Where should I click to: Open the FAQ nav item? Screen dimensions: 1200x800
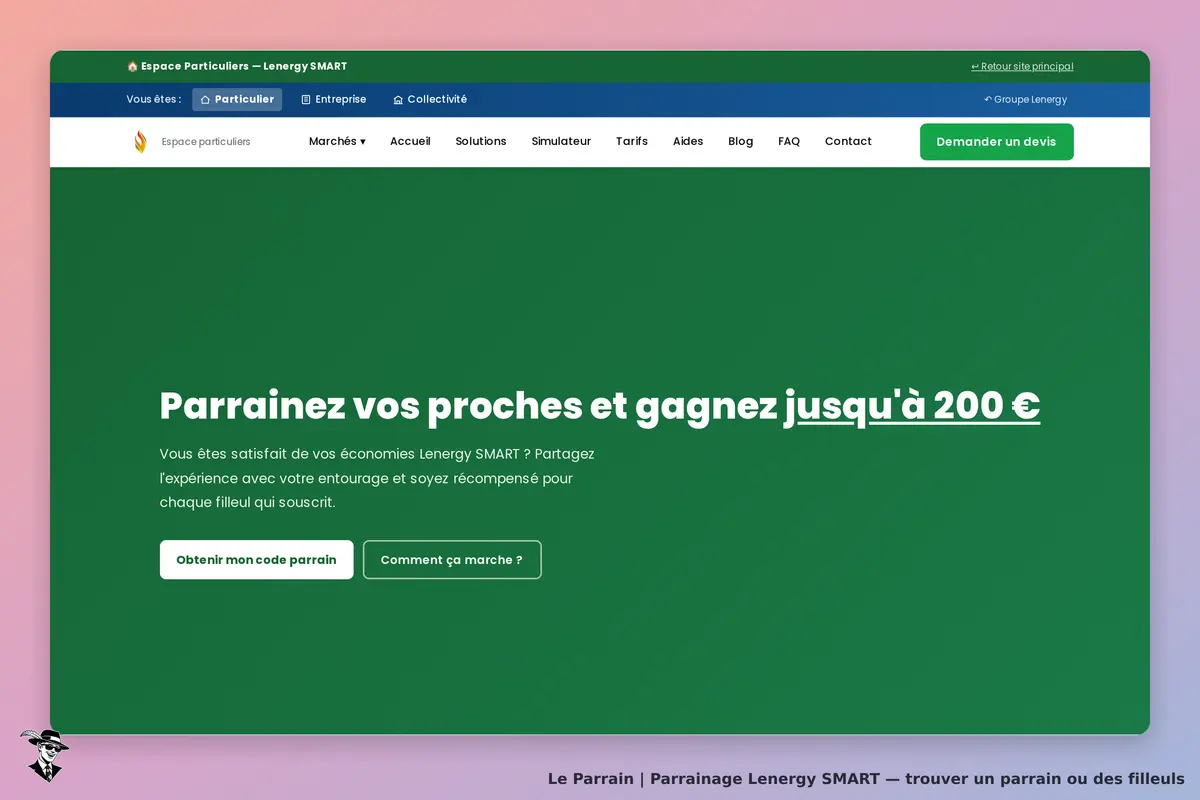click(x=789, y=141)
